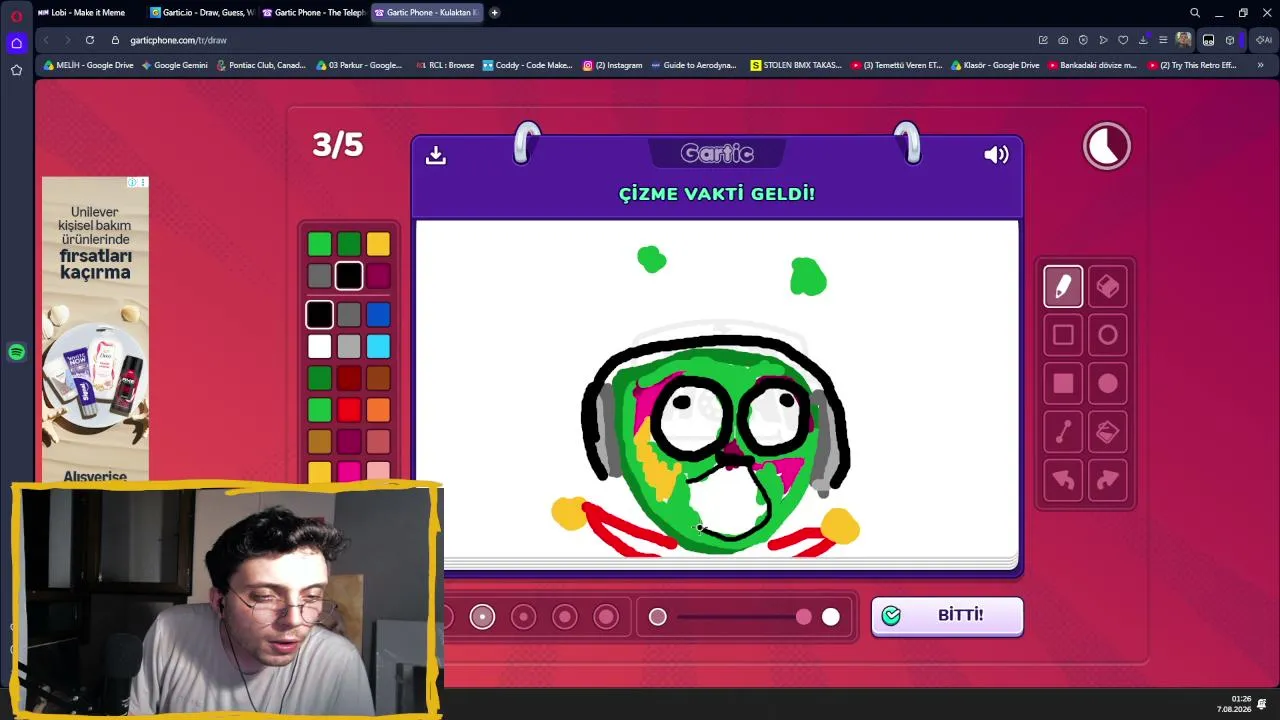Screen dimensions: 1280x720
Task: Pick the blue color swatch
Action: (x=378, y=315)
